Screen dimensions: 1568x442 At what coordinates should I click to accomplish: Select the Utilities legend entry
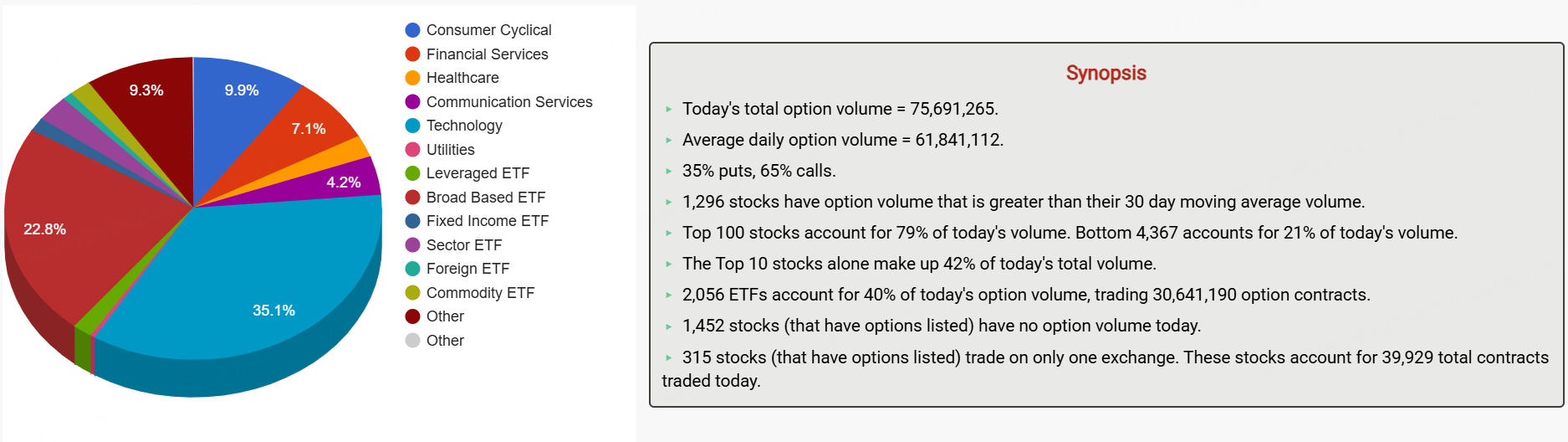(440, 150)
